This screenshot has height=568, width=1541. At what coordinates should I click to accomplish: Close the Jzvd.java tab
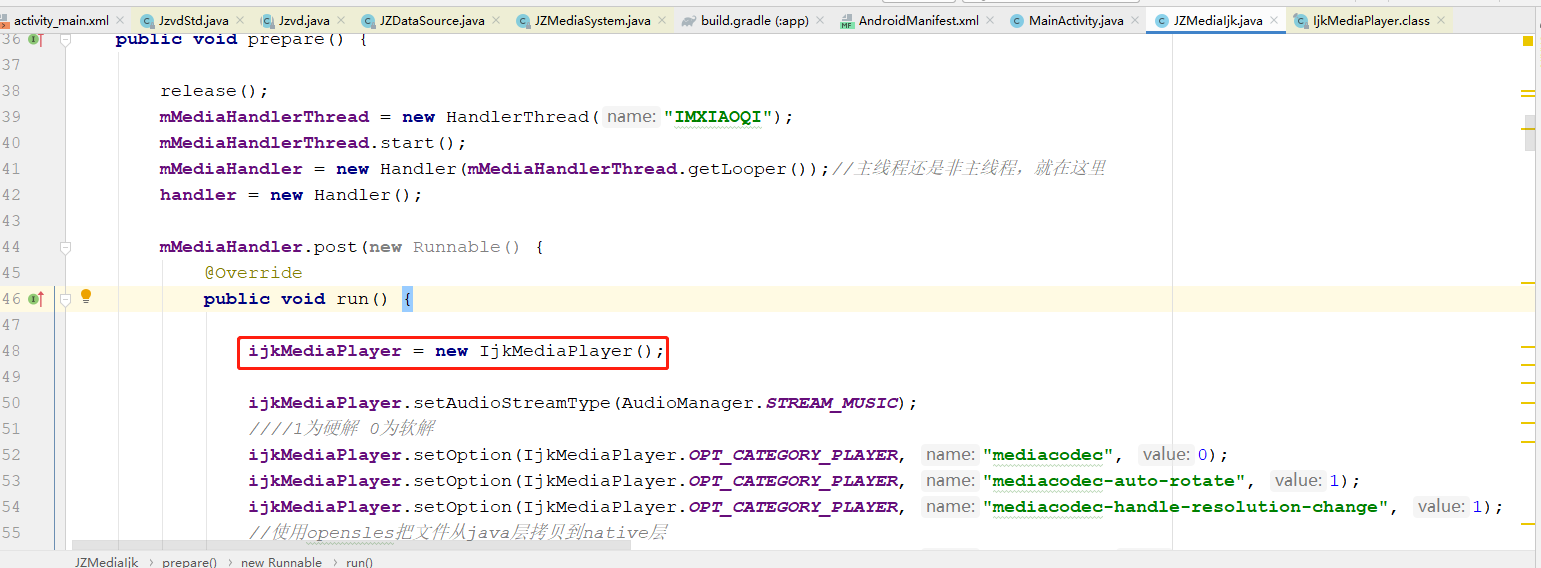[x=342, y=20]
